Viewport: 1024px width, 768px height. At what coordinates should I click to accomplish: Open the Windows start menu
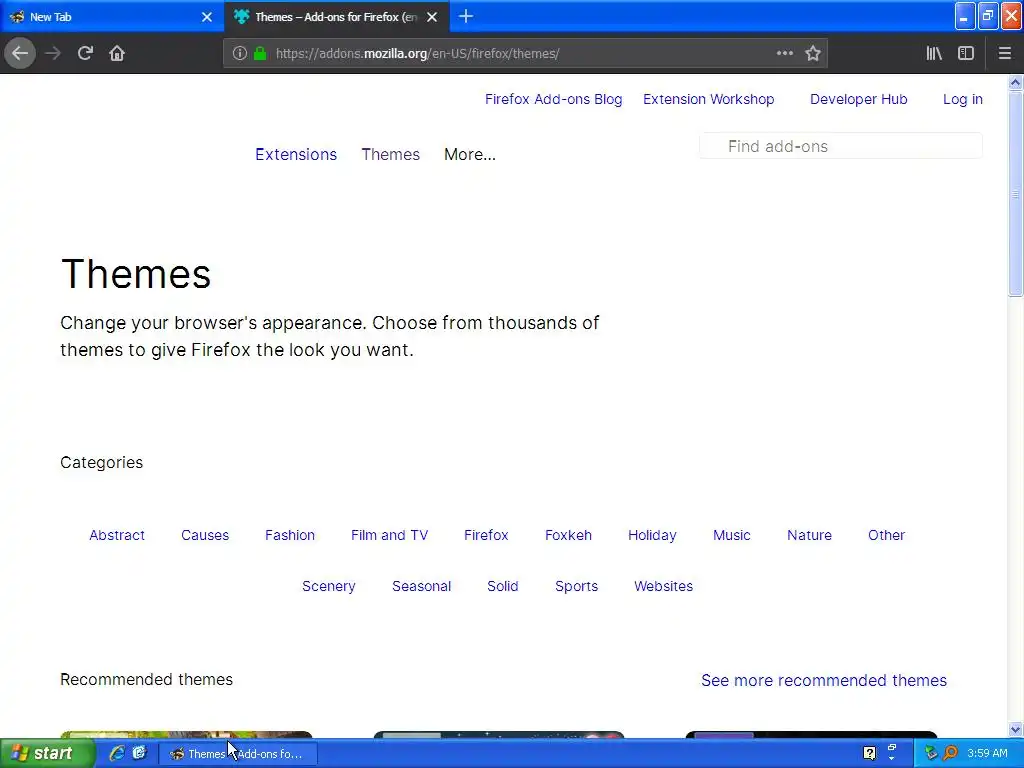pos(47,753)
